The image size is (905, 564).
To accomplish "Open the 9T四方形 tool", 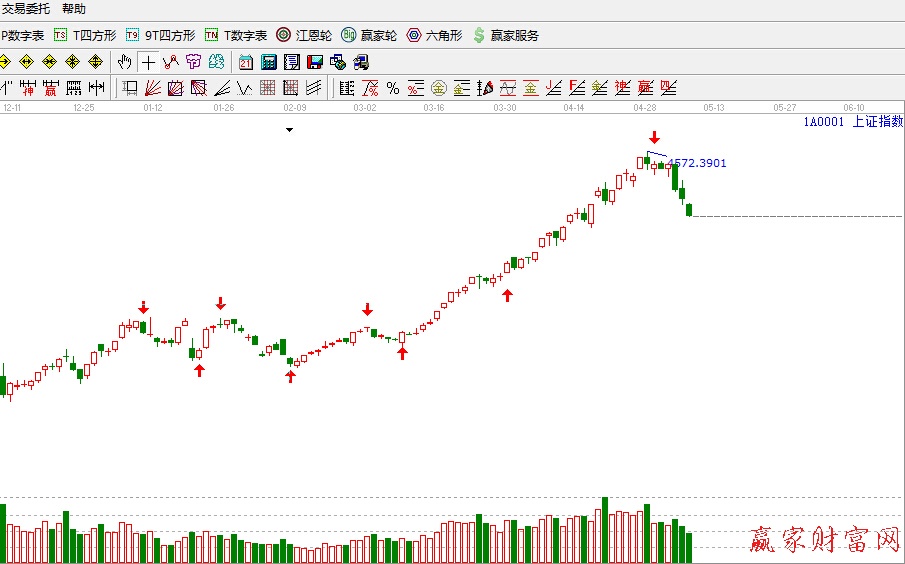I will (160, 35).
